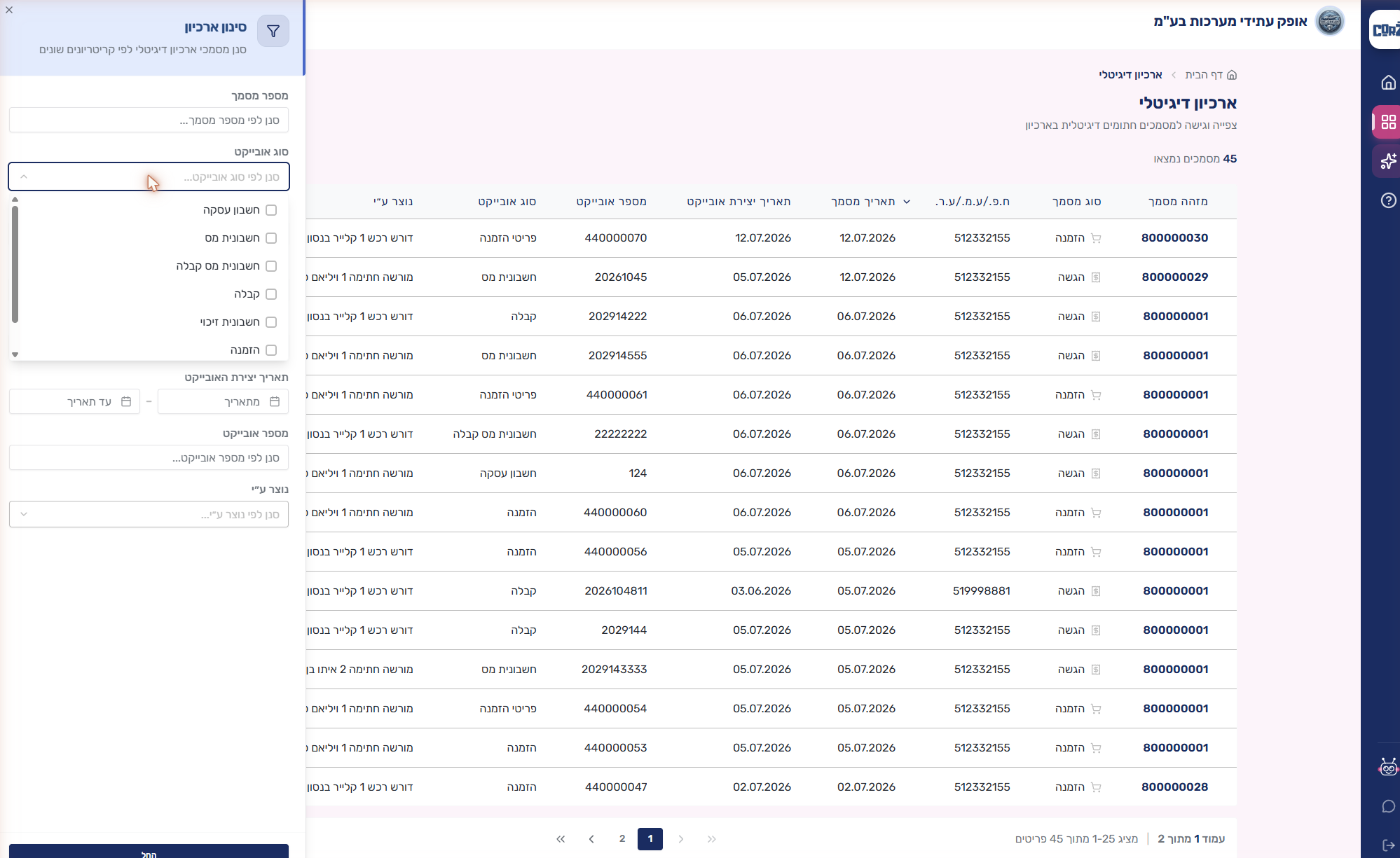Open document 800000028 link
This screenshot has width=1400, height=858.
tap(1174, 787)
